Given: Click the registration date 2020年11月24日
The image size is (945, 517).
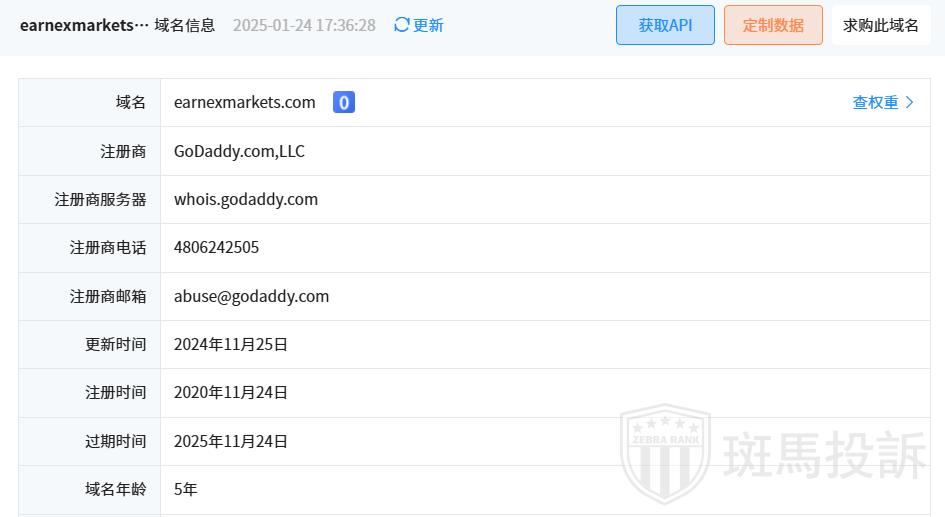Looking at the screenshot, I should 231,393.
